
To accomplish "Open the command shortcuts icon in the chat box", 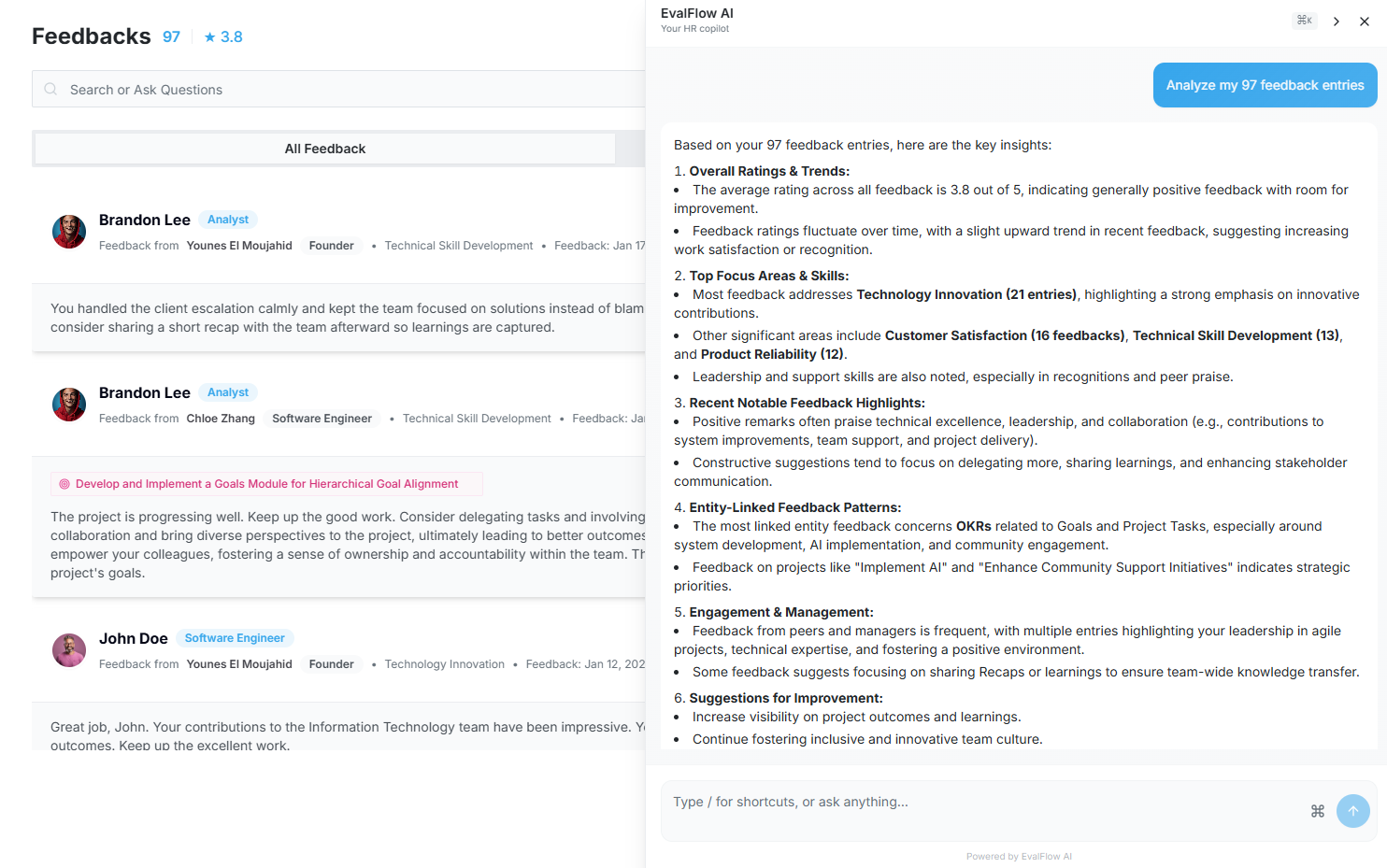I will tap(1318, 811).
